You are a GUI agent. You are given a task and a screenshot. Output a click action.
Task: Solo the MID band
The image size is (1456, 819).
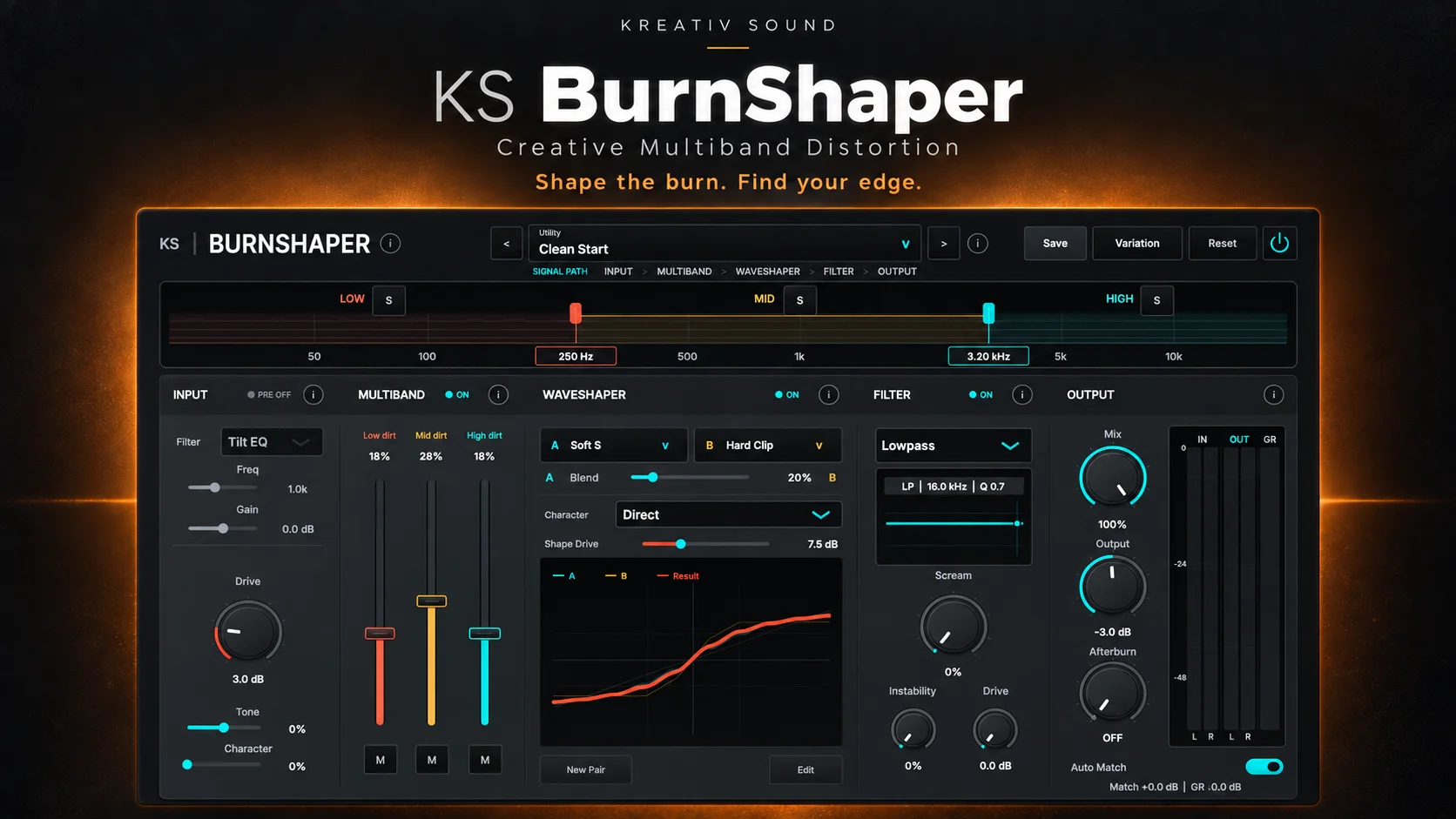800,300
